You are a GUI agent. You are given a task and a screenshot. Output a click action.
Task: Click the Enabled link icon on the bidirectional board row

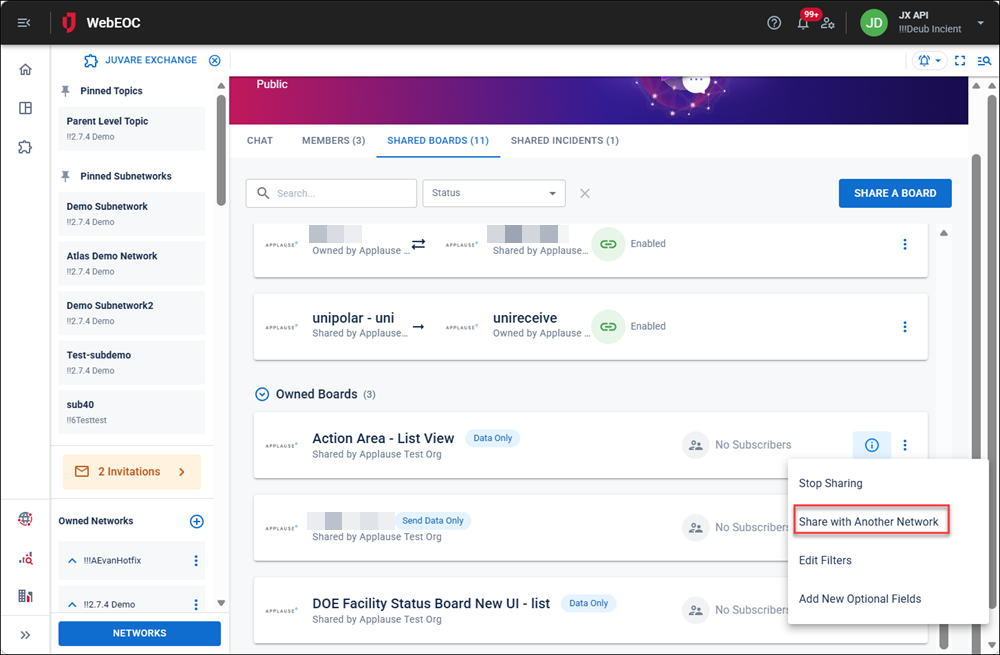coord(608,244)
